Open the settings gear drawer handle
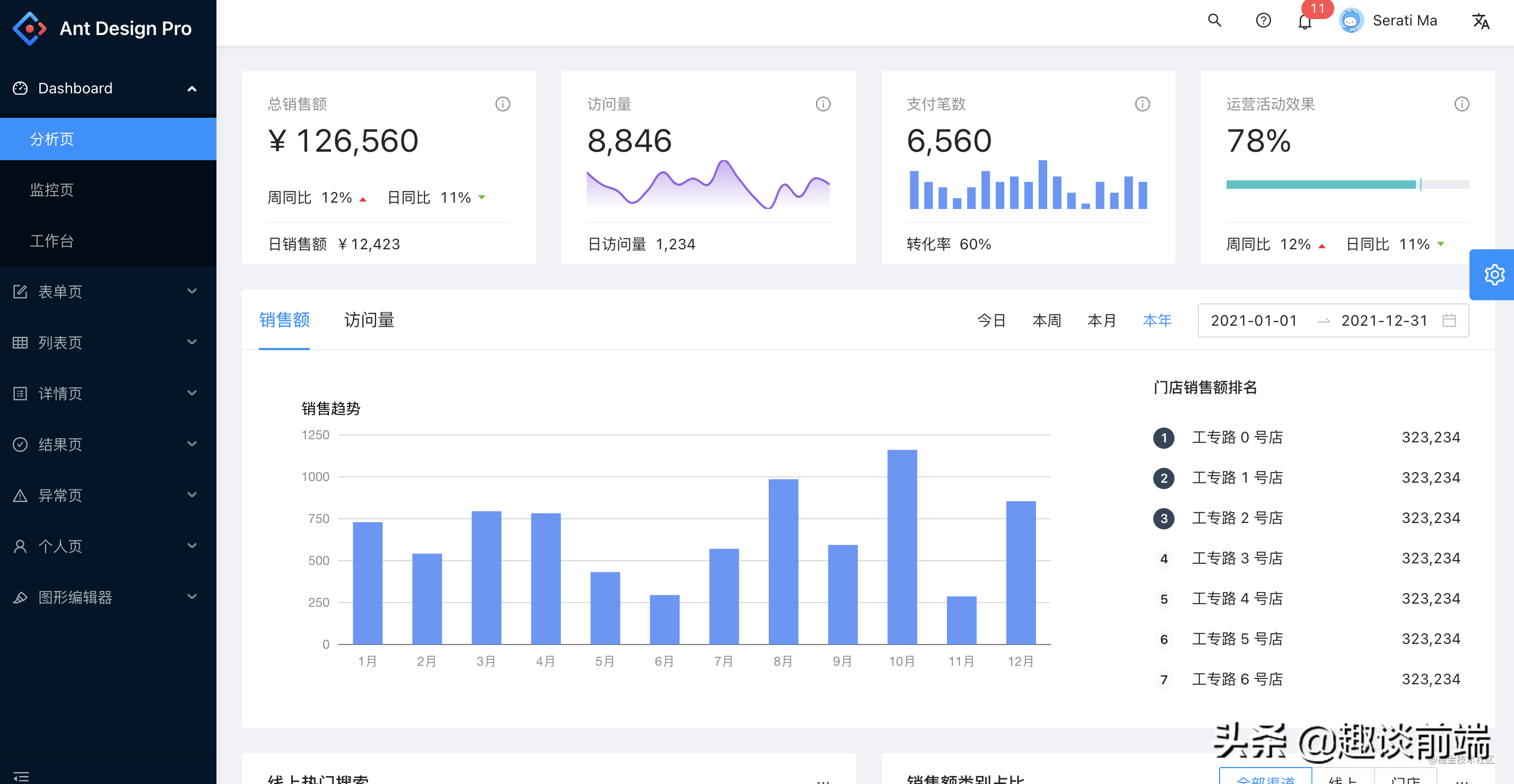 pos(1493,274)
